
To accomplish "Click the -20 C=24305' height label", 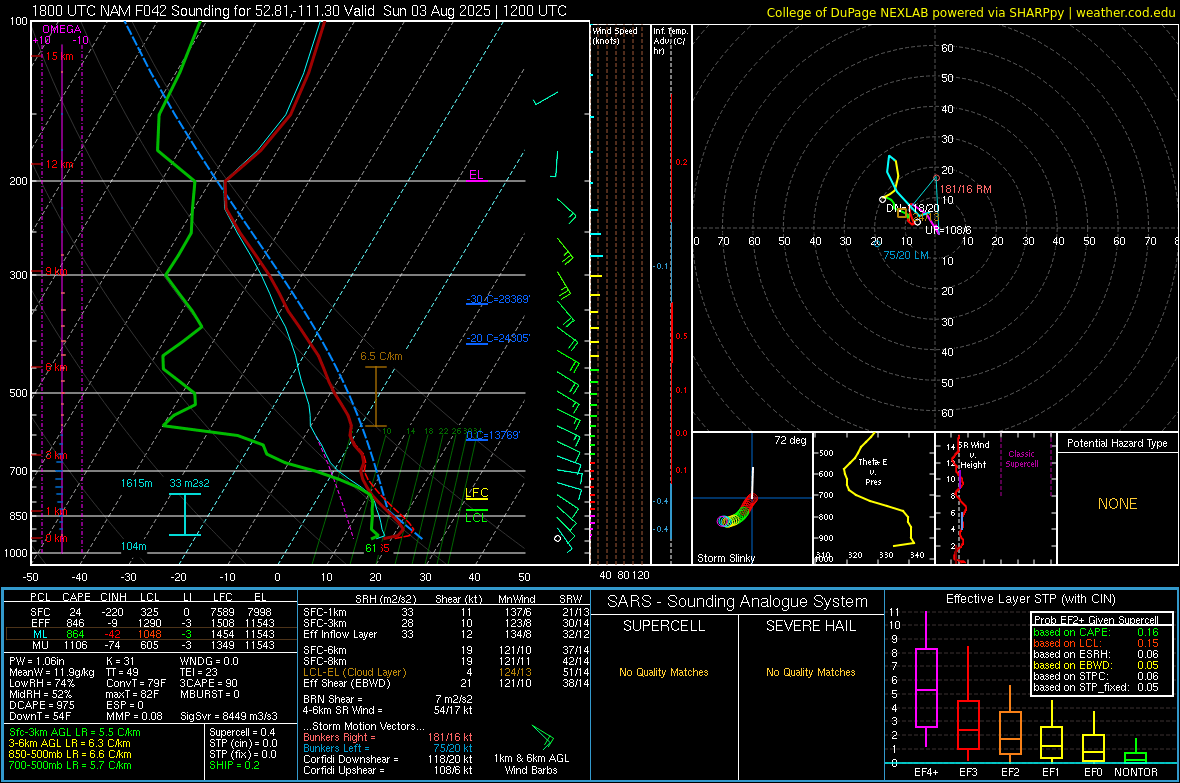I will point(498,338).
